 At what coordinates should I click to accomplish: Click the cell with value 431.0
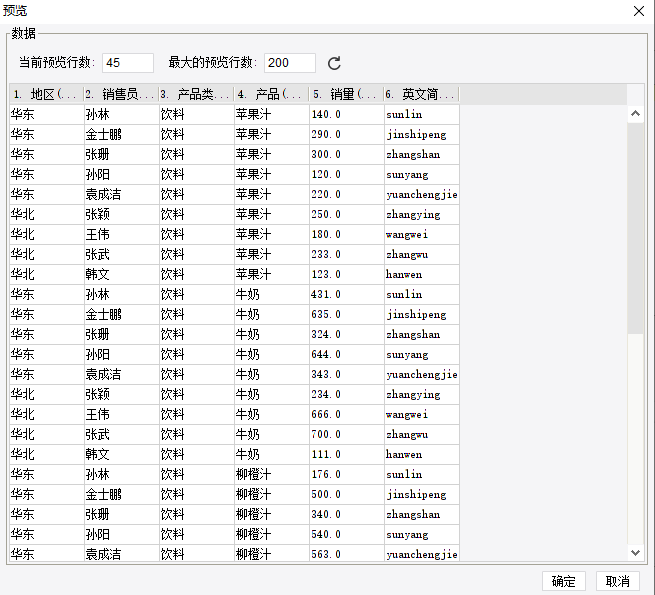pos(347,295)
